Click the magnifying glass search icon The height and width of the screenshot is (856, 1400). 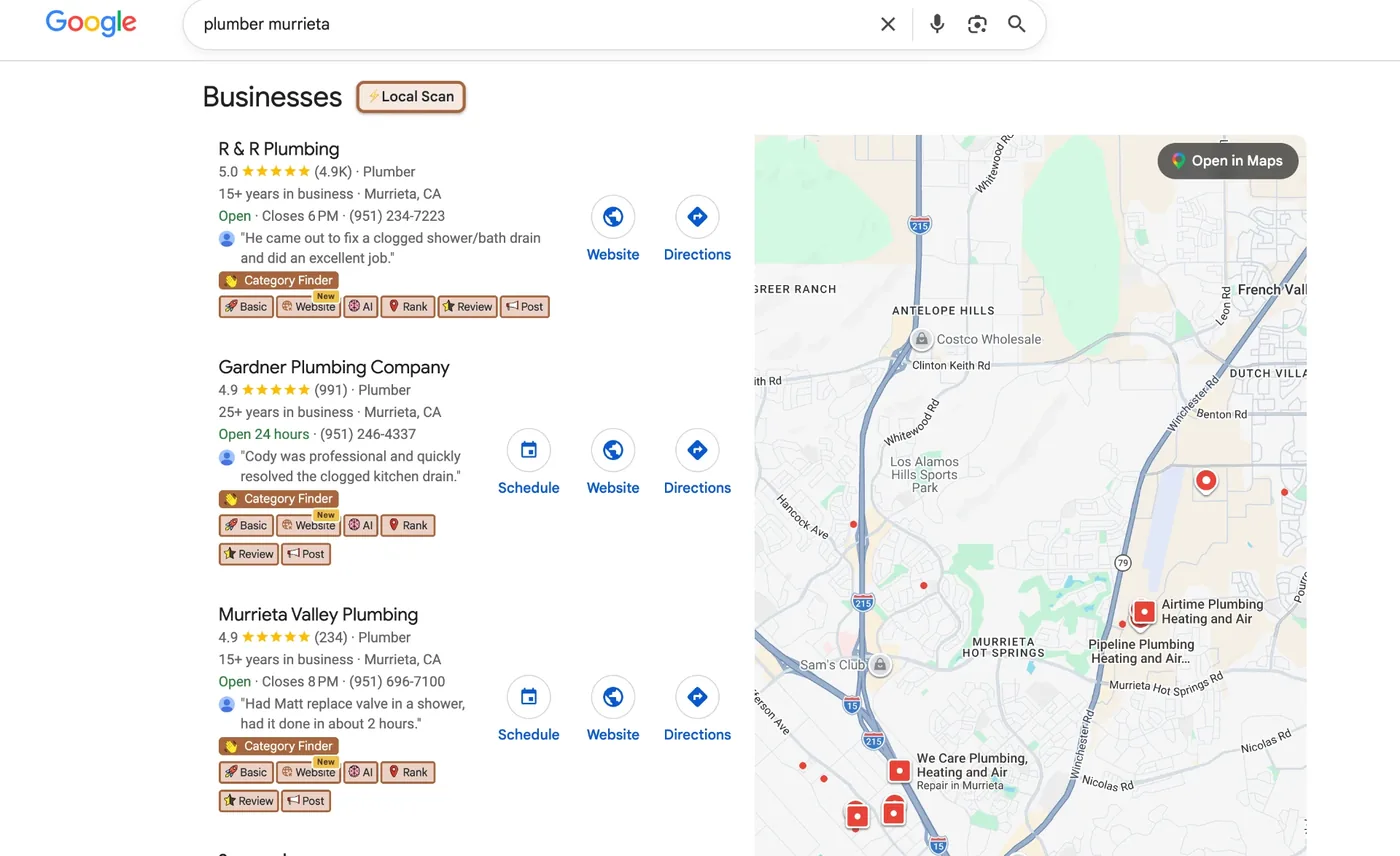coord(1017,24)
